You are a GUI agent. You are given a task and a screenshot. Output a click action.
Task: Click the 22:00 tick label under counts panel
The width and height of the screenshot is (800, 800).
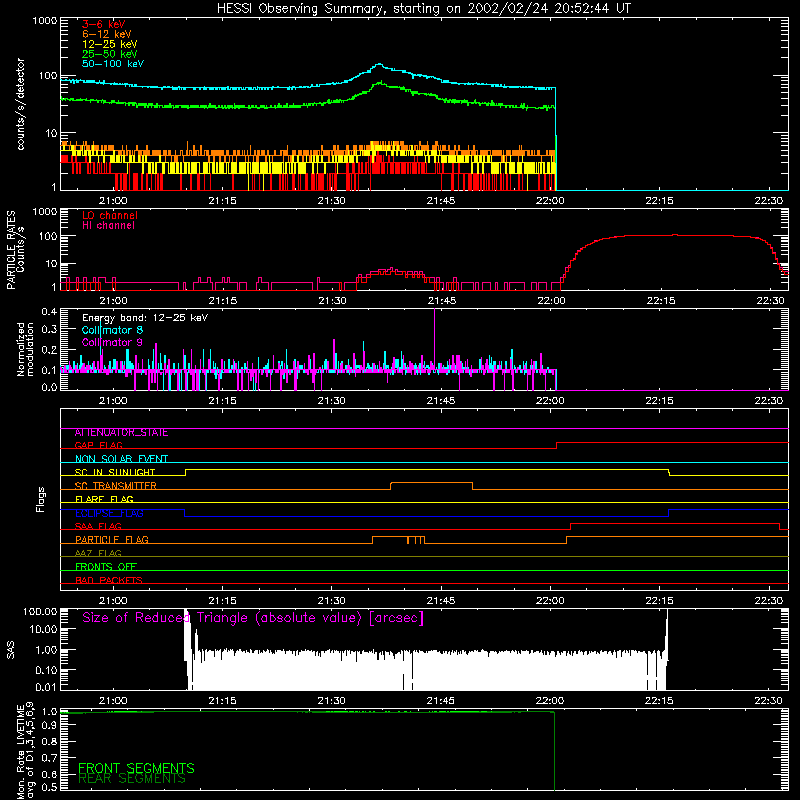pyautogui.click(x=550, y=201)
